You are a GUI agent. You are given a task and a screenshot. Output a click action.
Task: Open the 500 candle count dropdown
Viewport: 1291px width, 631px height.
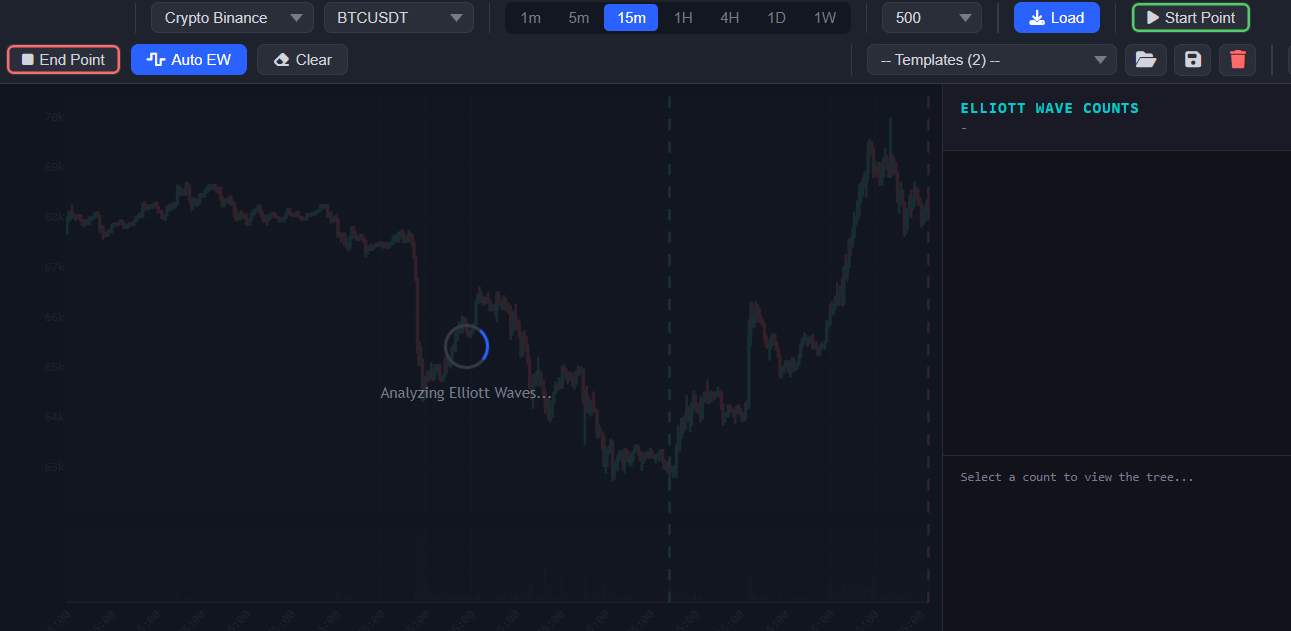point(932,18)
